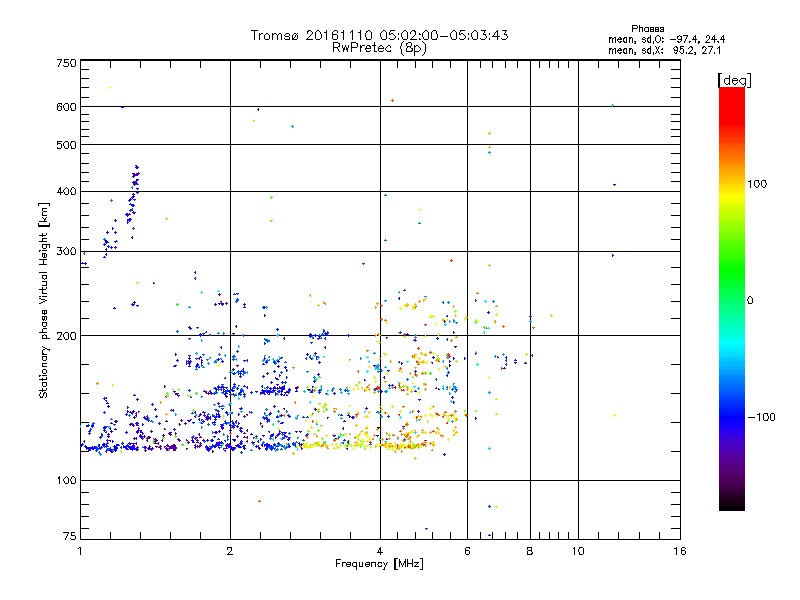Click the colorbar '100' tick label

[x=757, y=184]
